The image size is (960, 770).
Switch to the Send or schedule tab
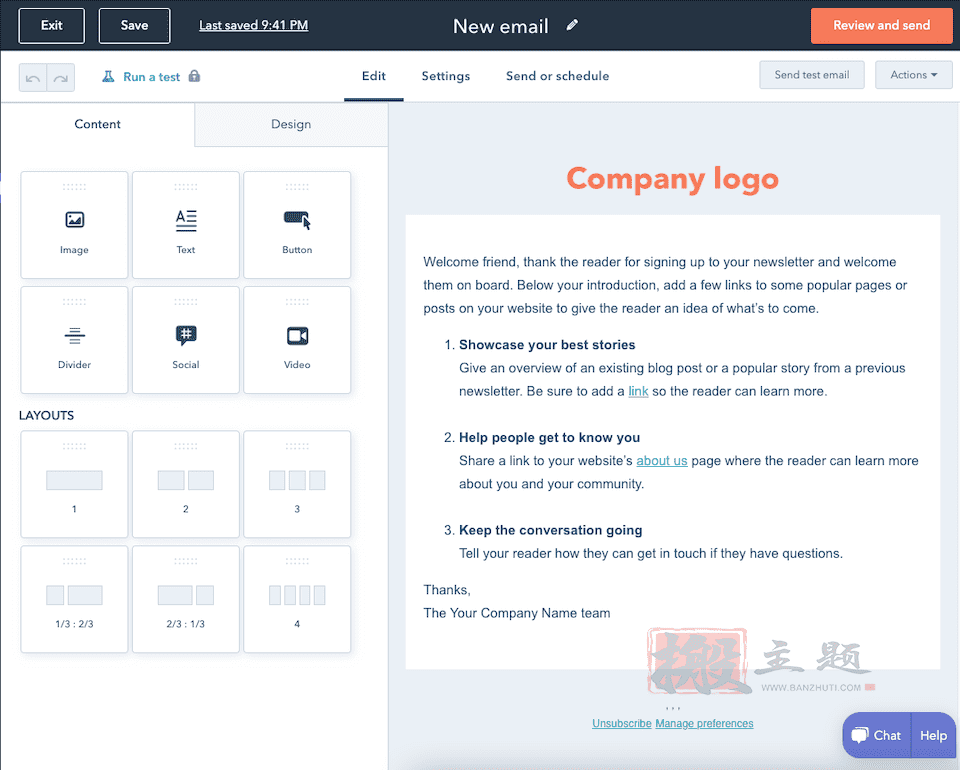coord(557,76)
